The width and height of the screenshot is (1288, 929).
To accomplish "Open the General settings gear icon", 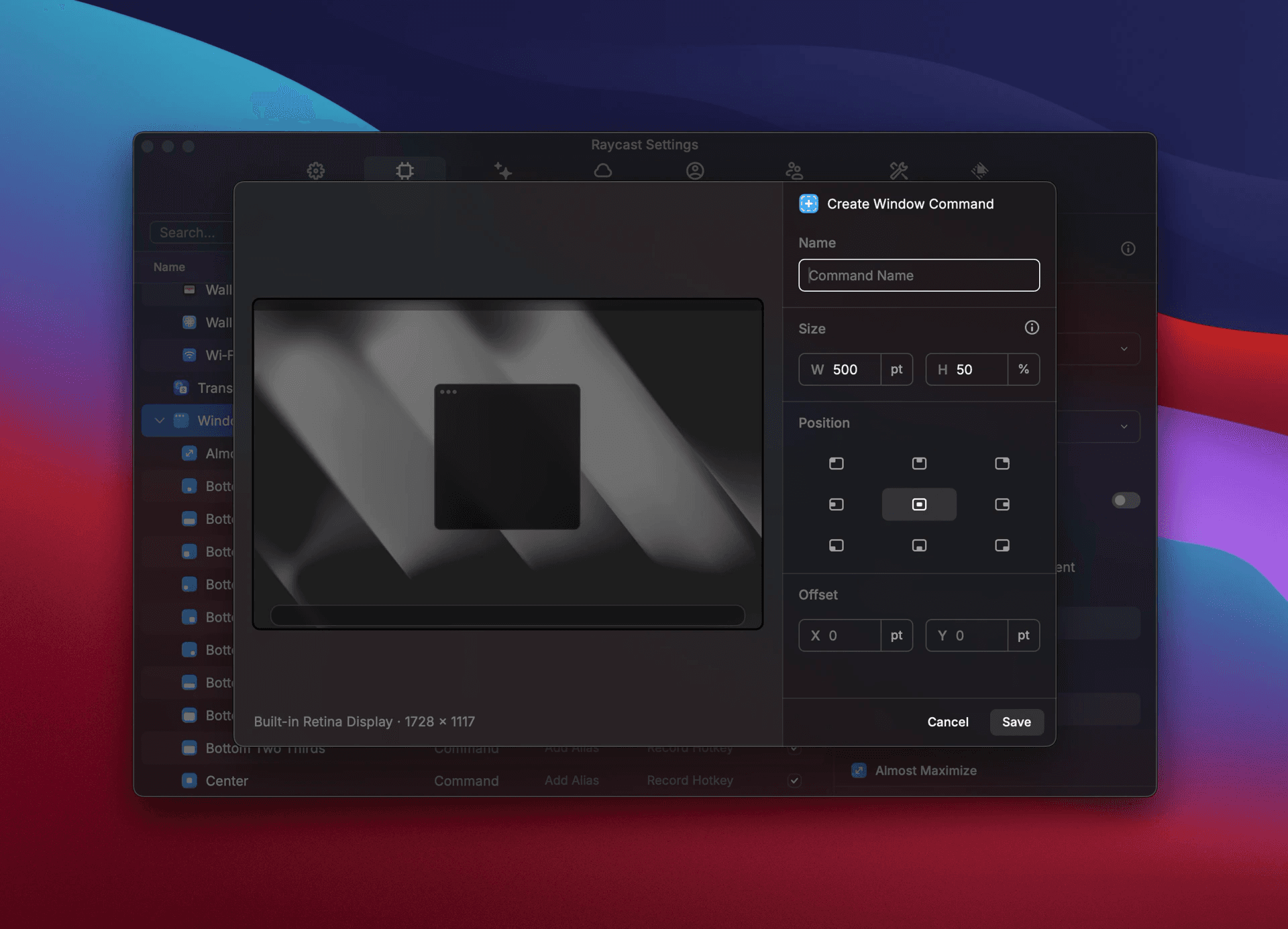I will pos(315,171).
